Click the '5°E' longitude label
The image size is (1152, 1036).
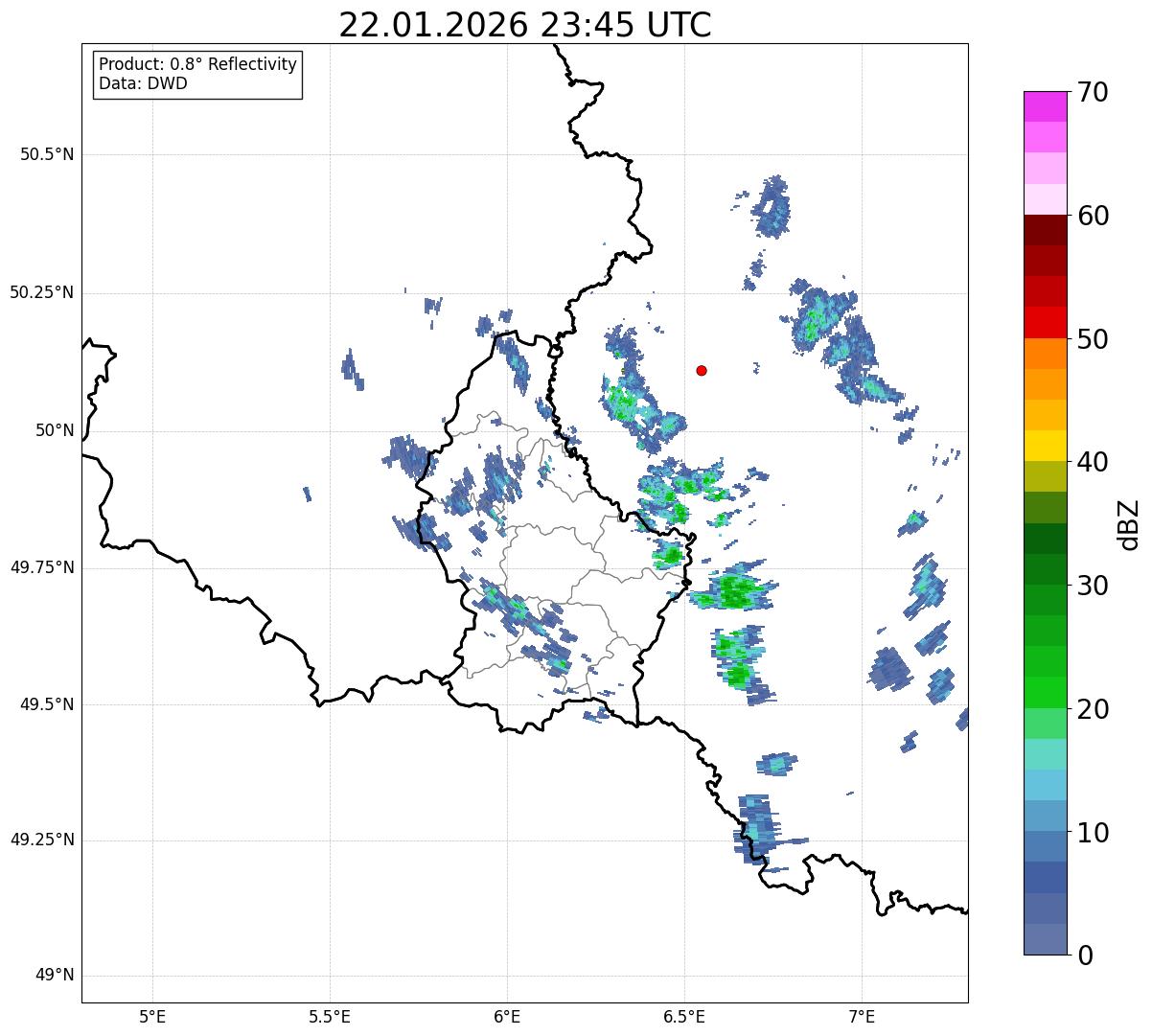(152, 1017)
